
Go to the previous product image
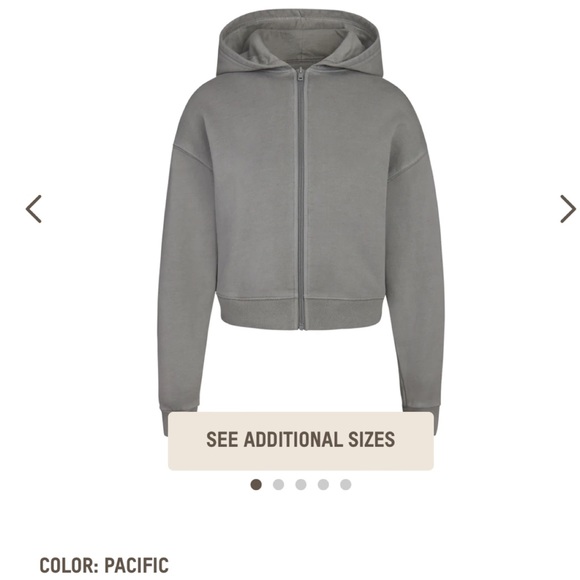pos(34,209)
